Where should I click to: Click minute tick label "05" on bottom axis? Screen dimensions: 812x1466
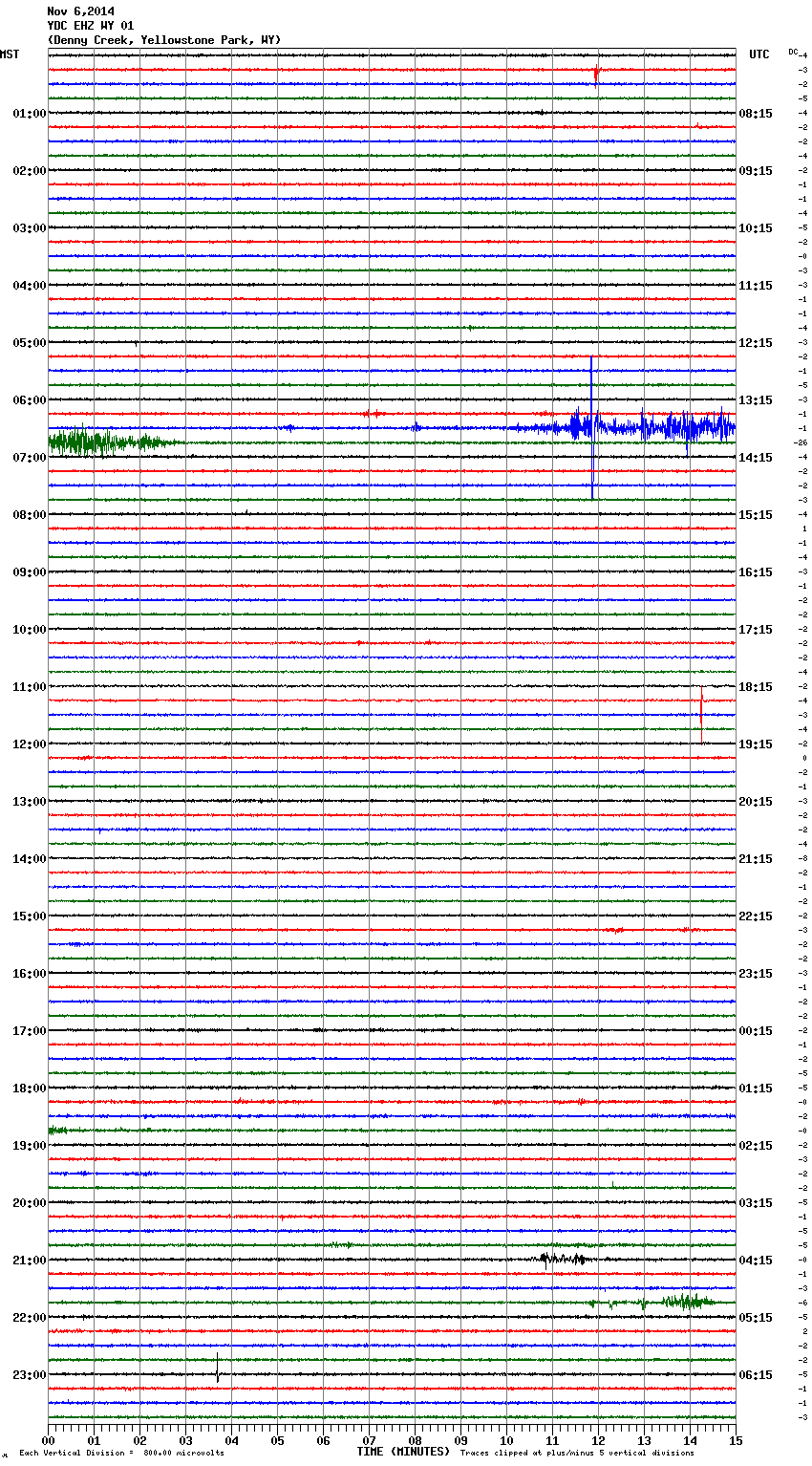click(x=277, y=1440)
